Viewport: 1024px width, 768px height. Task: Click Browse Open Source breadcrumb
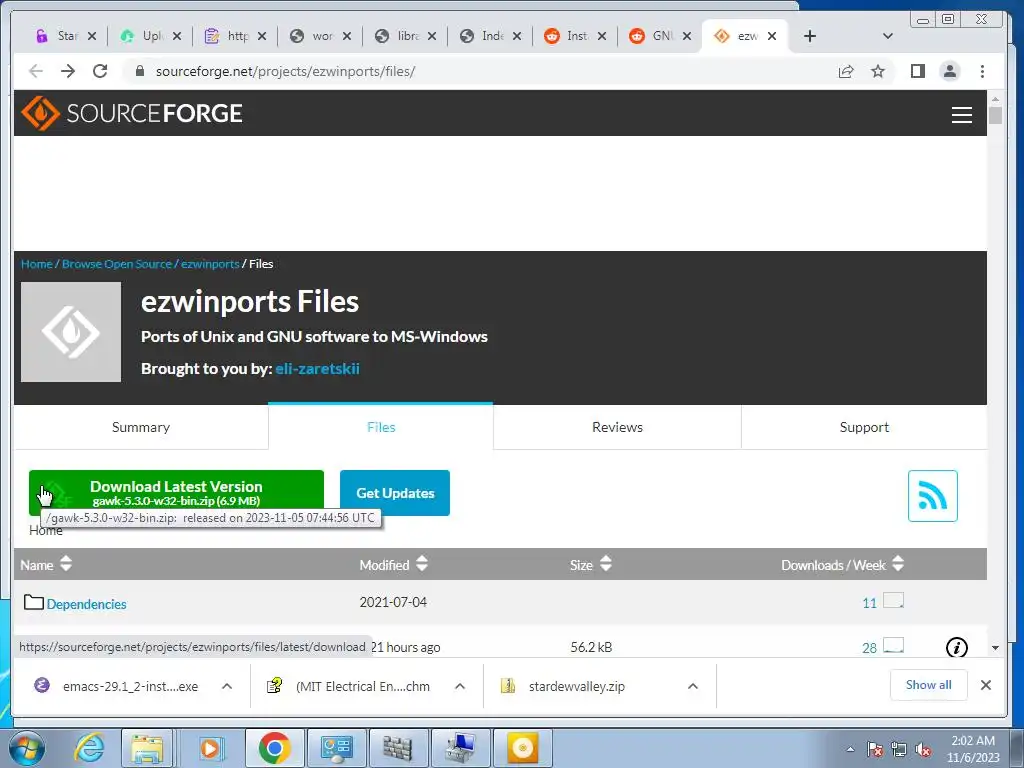click(117, 264)
